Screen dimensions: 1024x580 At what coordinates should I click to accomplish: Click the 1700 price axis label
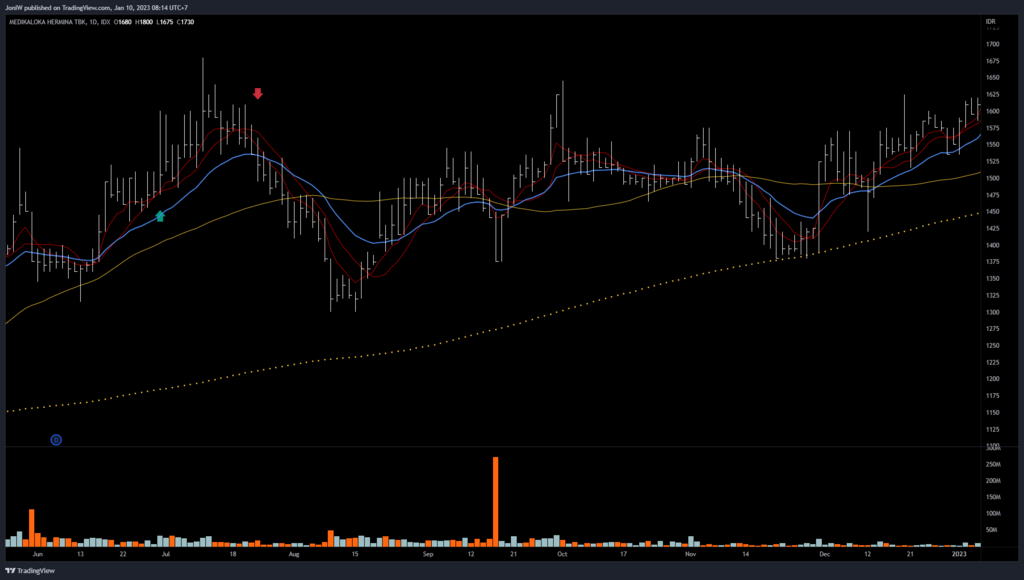(992, 45)
